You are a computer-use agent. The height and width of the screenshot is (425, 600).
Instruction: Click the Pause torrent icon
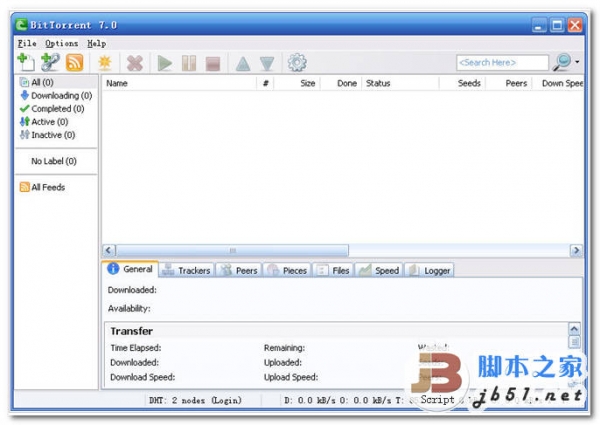pyautogui.click(x=189, y=63)
